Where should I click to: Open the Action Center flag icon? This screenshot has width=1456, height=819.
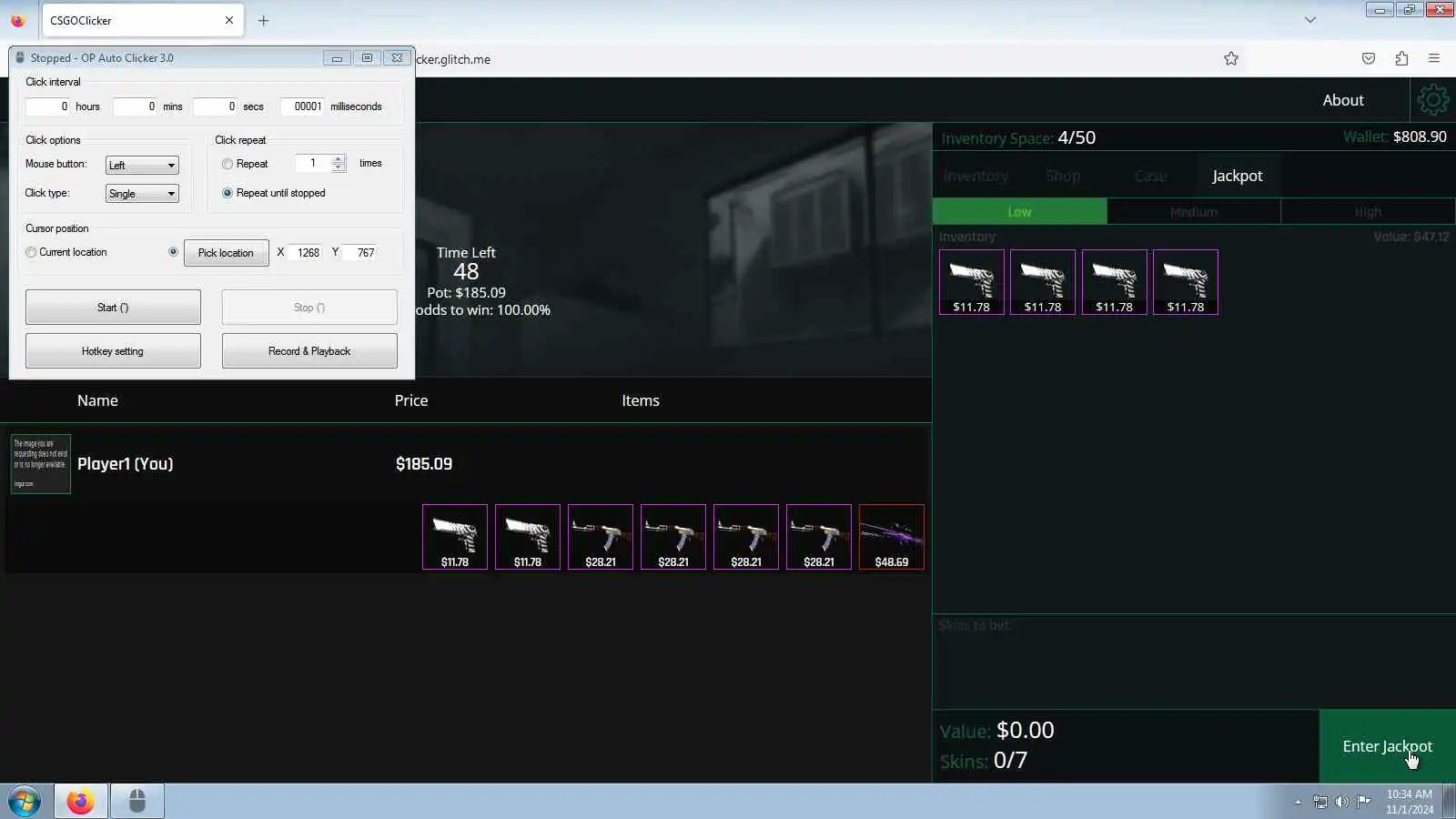pos(1363,802)
